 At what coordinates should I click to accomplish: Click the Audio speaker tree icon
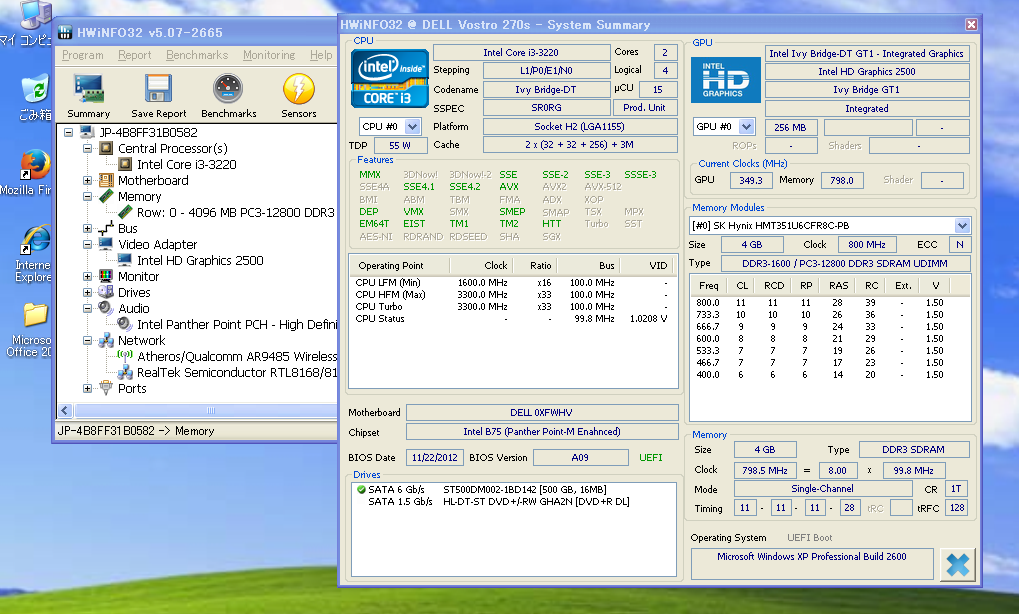click(106, 308)
